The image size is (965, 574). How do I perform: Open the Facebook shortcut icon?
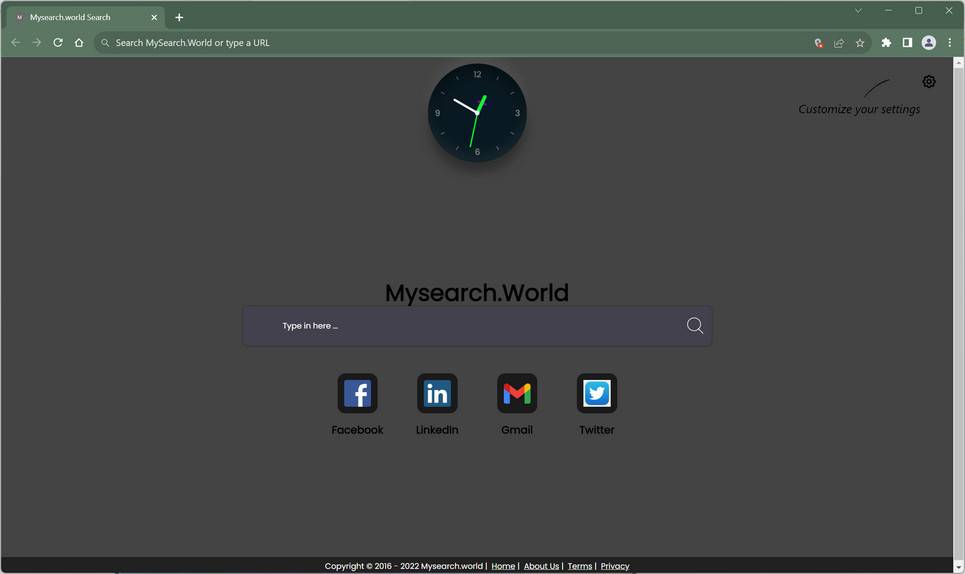pos(357,393)
